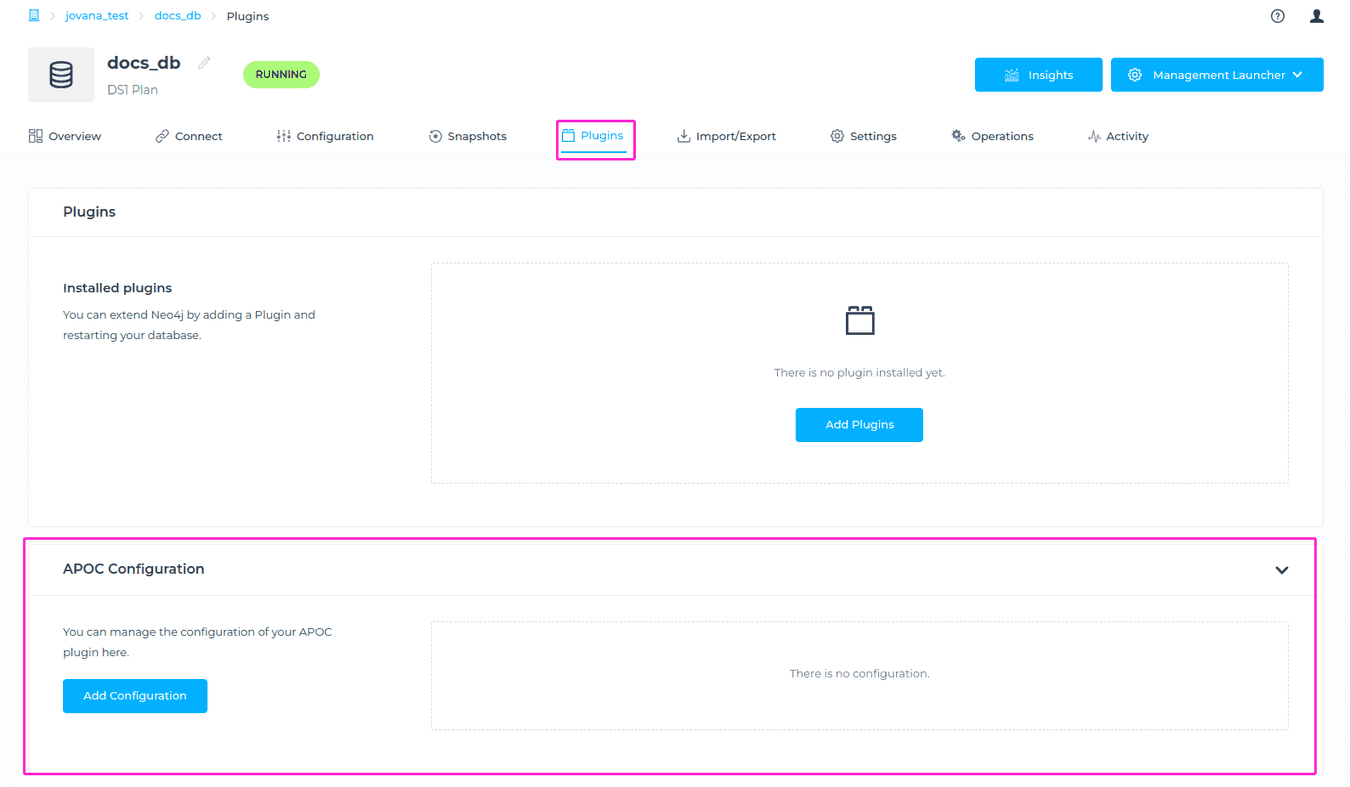1350x787 pixels.
Task: Open Insights with the chart button
Action: pyautogui.click(x=1038, y=75)
